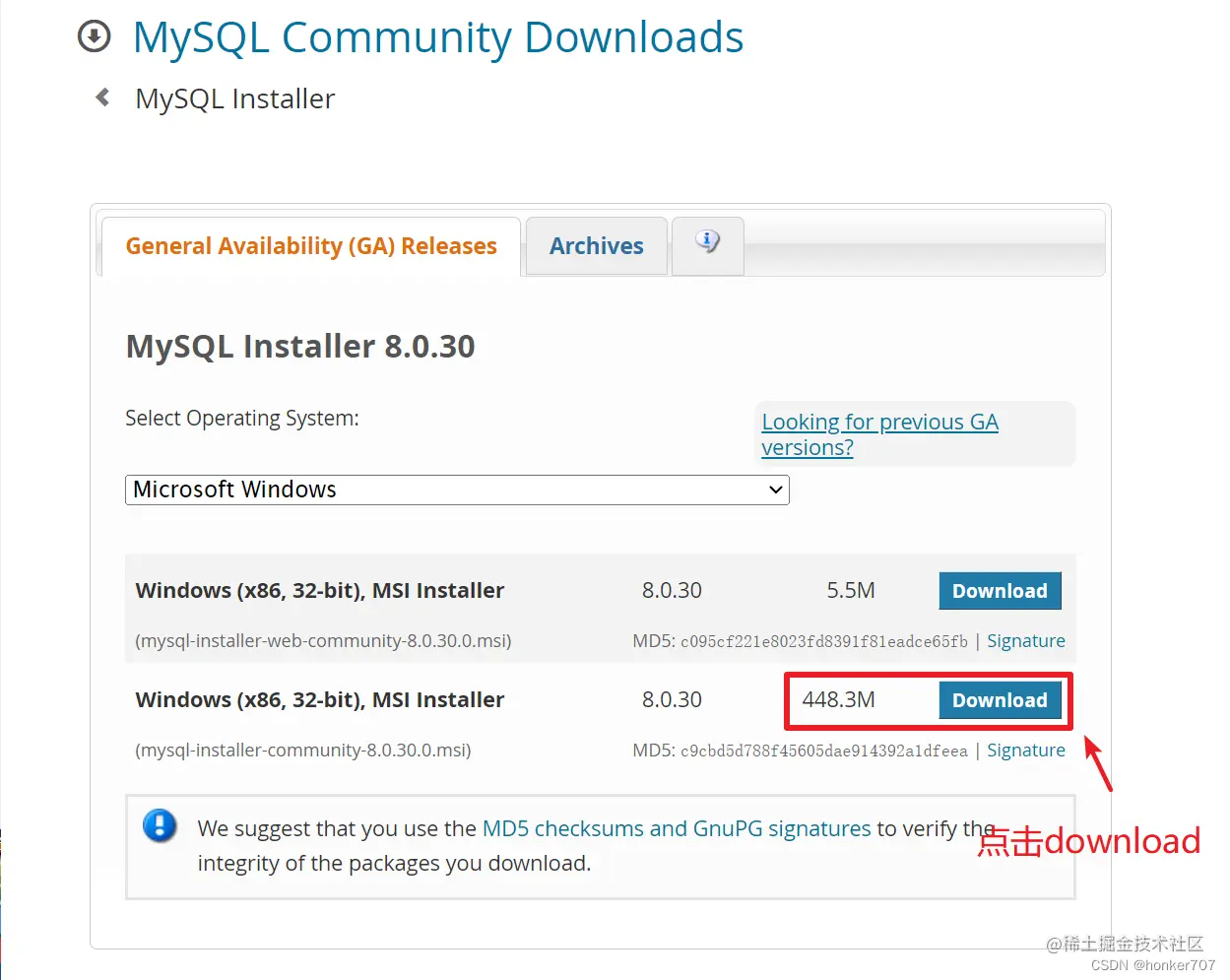Click the back chevron next to MySQL Installer
Screen dimensions: 1230x980
point(102,97)
